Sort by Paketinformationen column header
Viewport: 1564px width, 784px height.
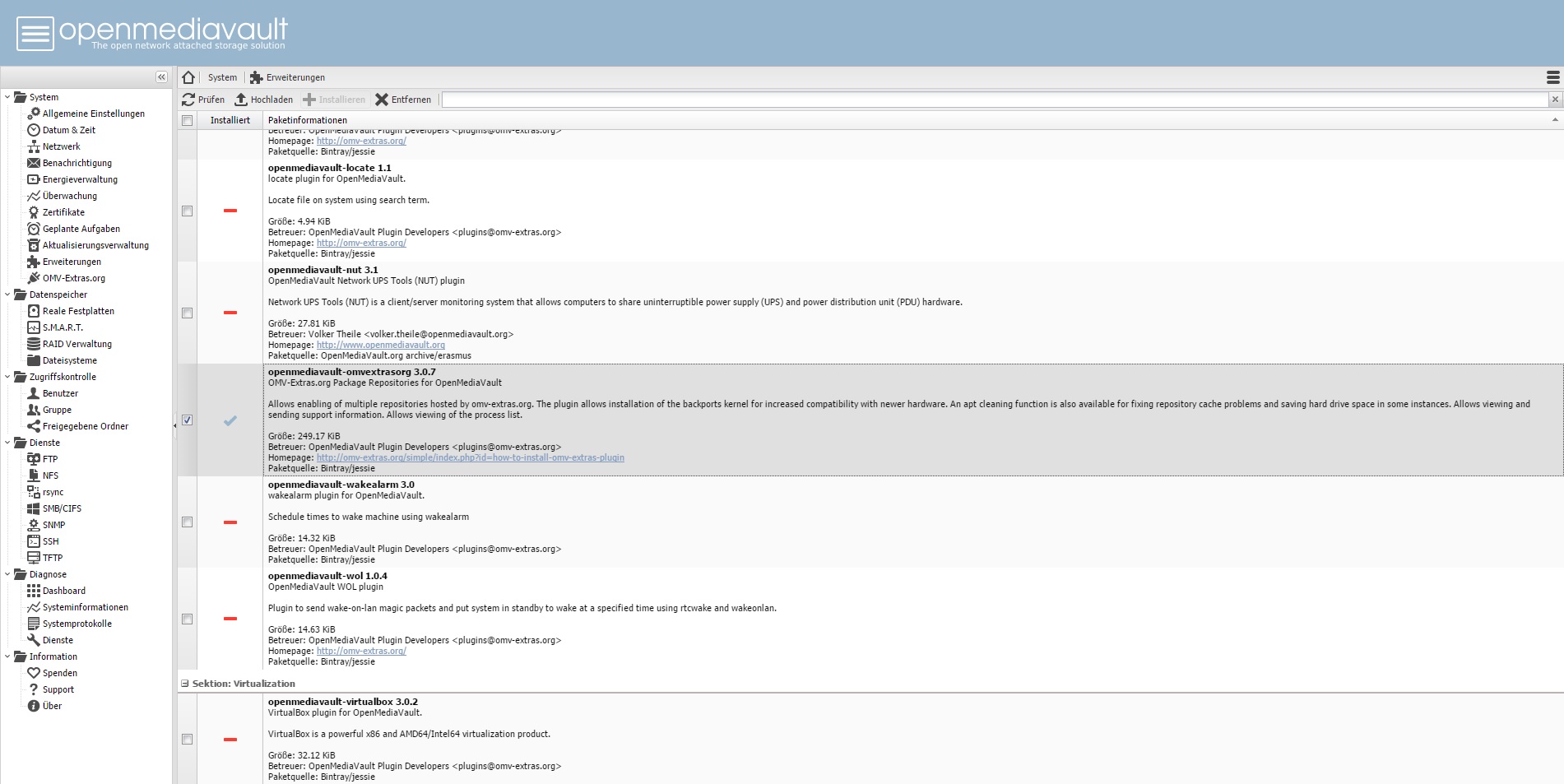pyautogui.click(x=912, y=120)
